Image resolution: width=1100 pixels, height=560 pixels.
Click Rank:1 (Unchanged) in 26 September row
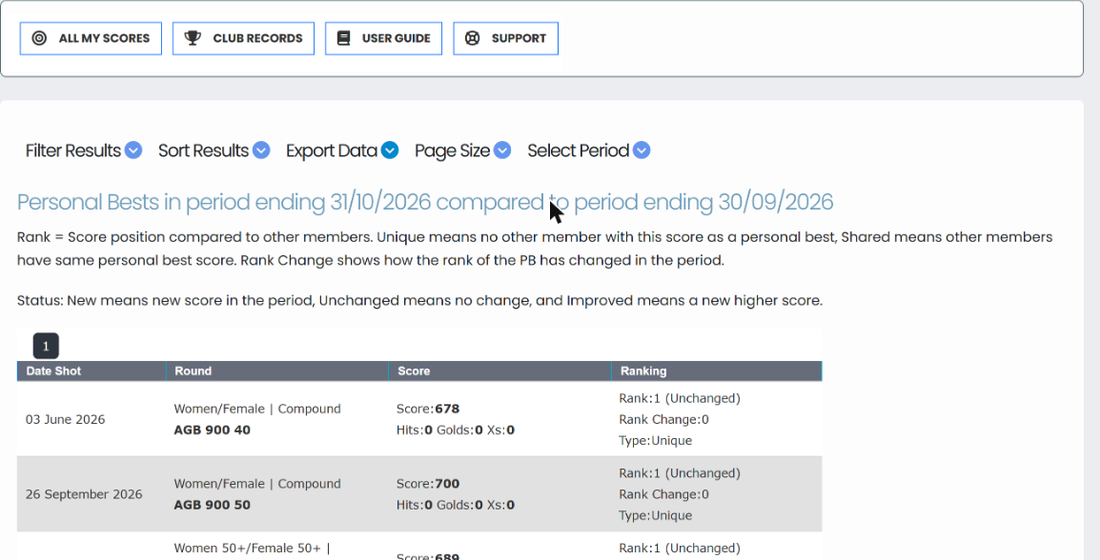[679, 474]
